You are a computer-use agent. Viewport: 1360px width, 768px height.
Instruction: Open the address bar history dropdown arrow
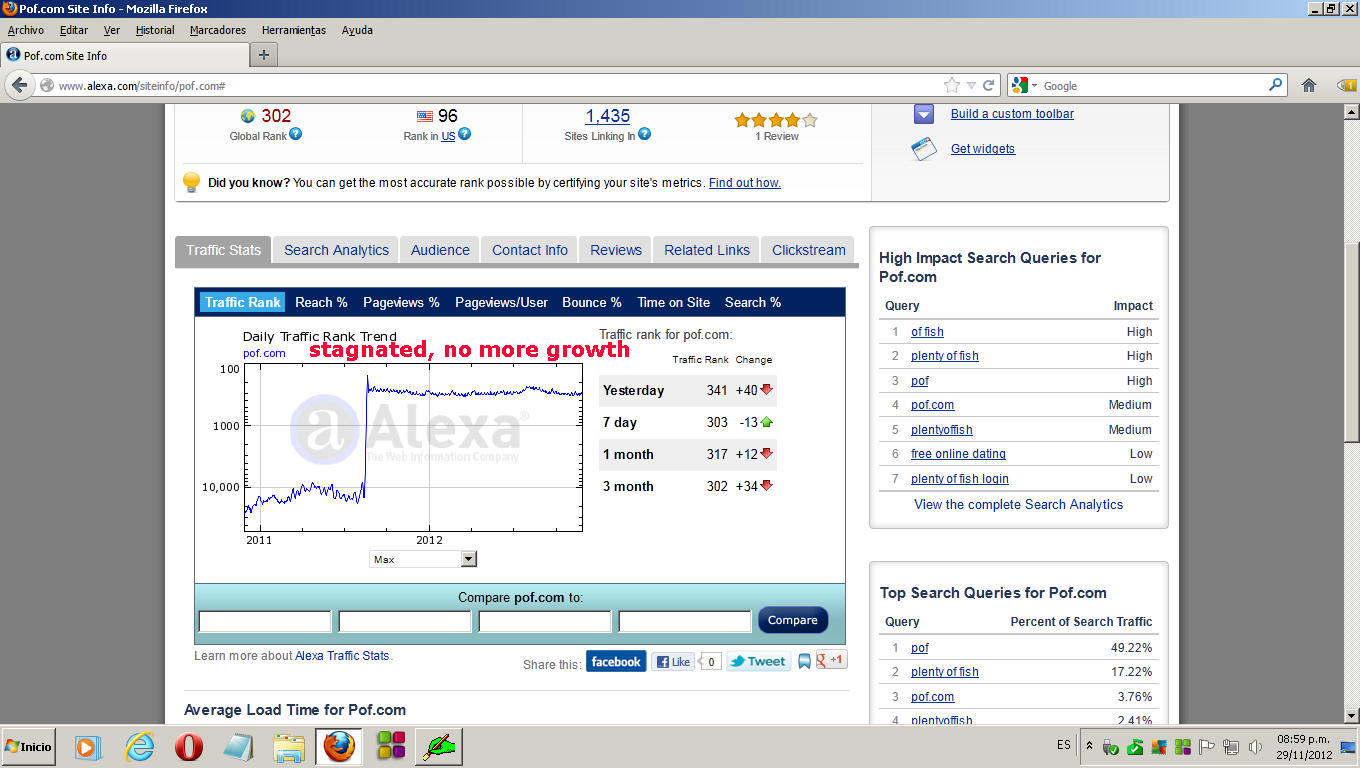point(970,85)
